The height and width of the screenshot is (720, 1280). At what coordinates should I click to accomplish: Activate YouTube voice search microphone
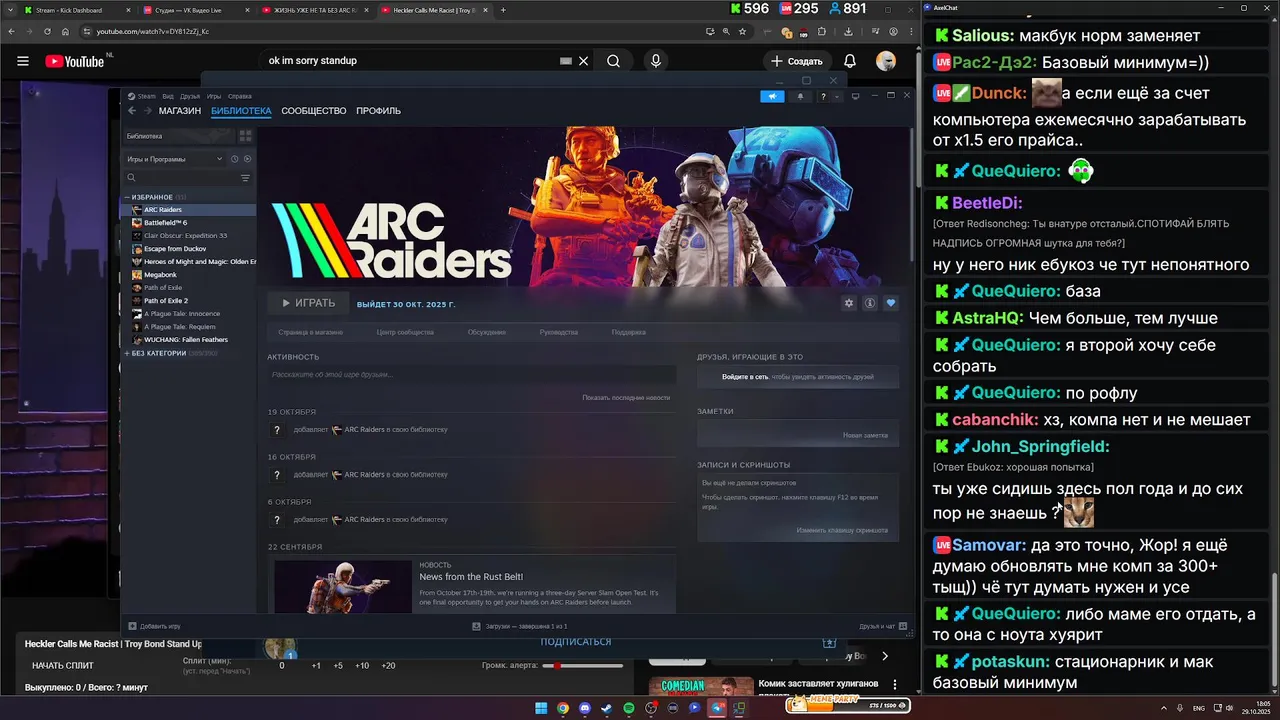[x=656, y=61]
